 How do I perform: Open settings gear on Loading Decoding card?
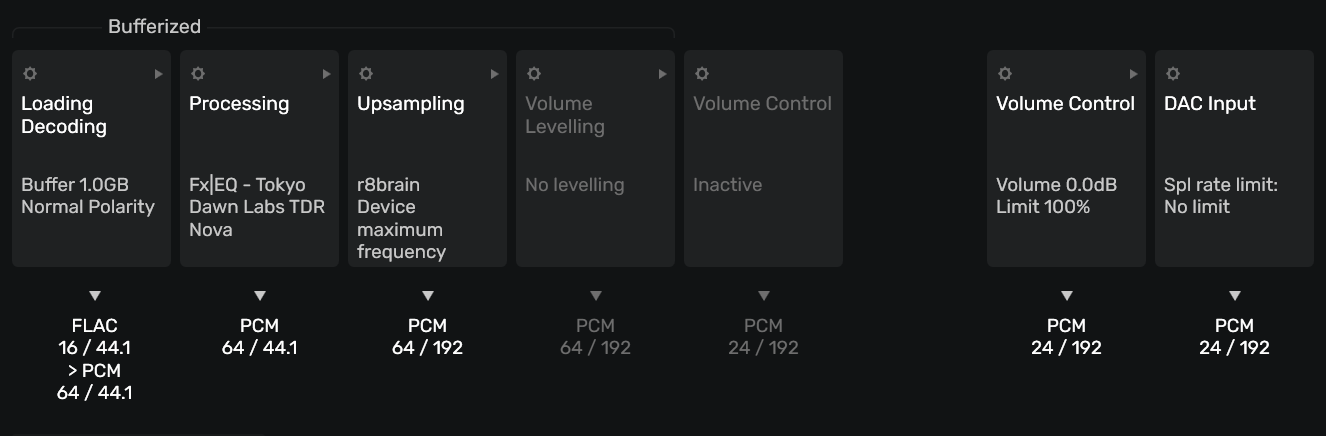[x=30, y=74]
